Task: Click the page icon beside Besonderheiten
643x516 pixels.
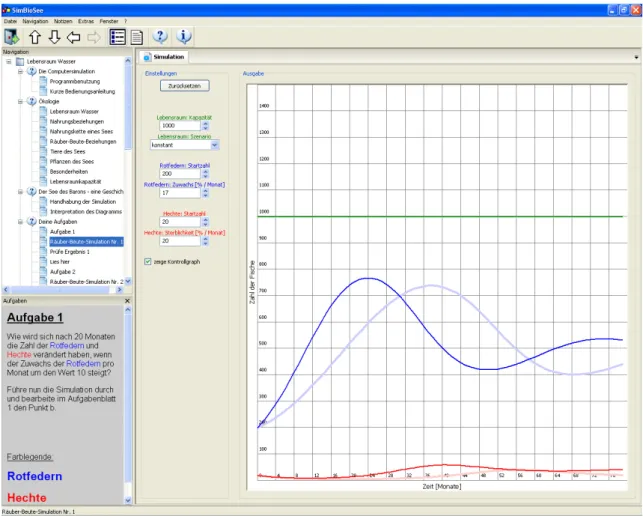Action: 43,171
